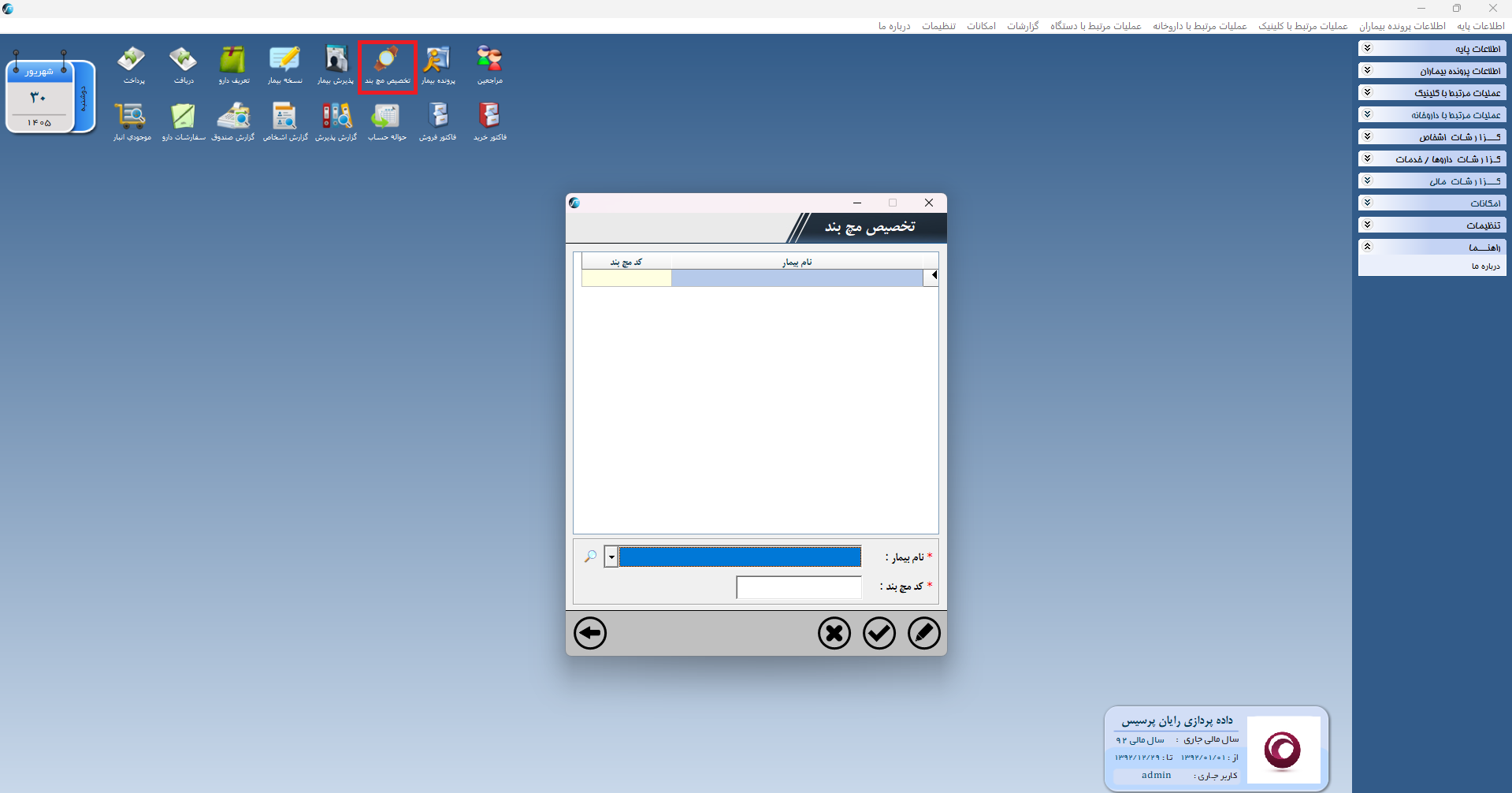Open the گزارش صندوق cash register report icon

(x=233, y=121)
